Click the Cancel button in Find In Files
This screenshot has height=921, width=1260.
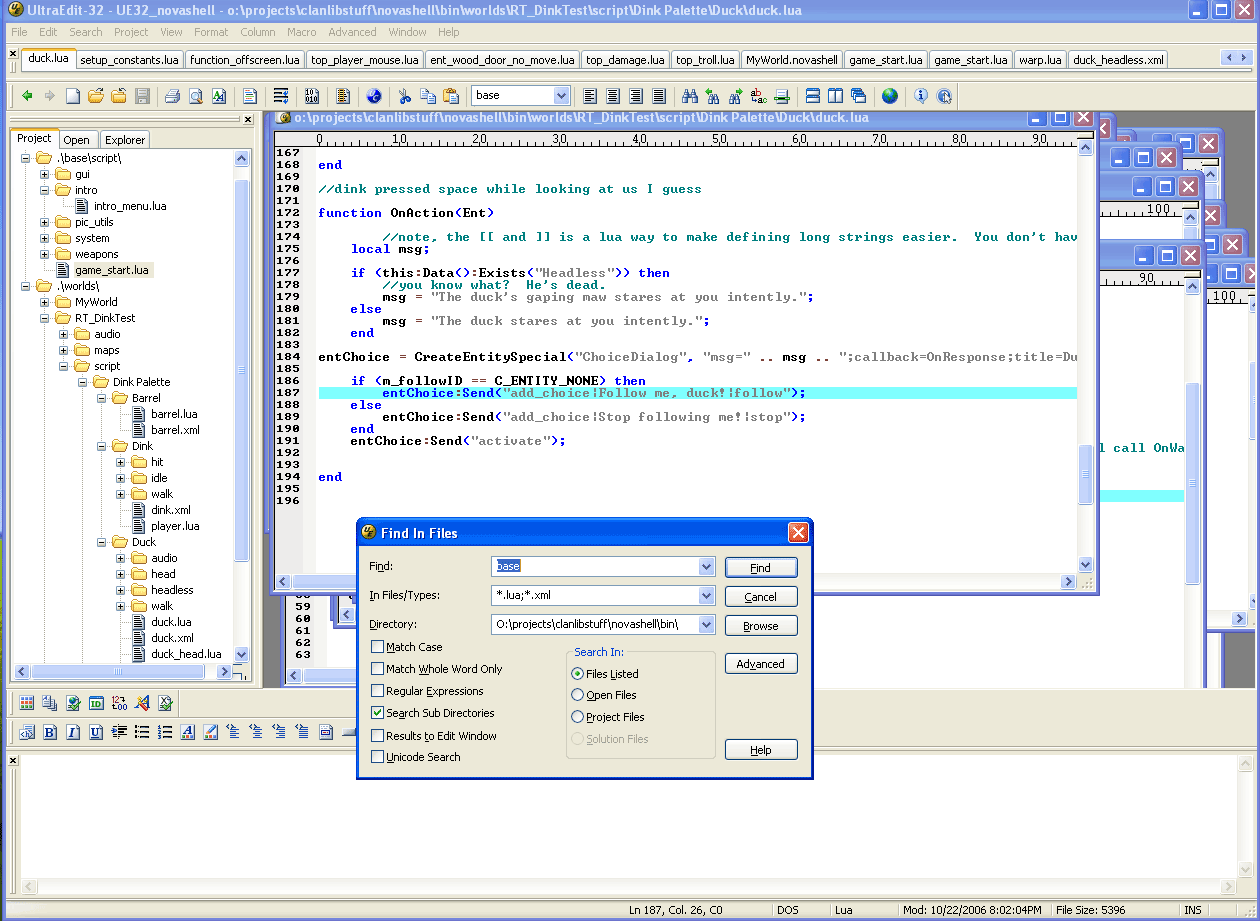point(760,596)
